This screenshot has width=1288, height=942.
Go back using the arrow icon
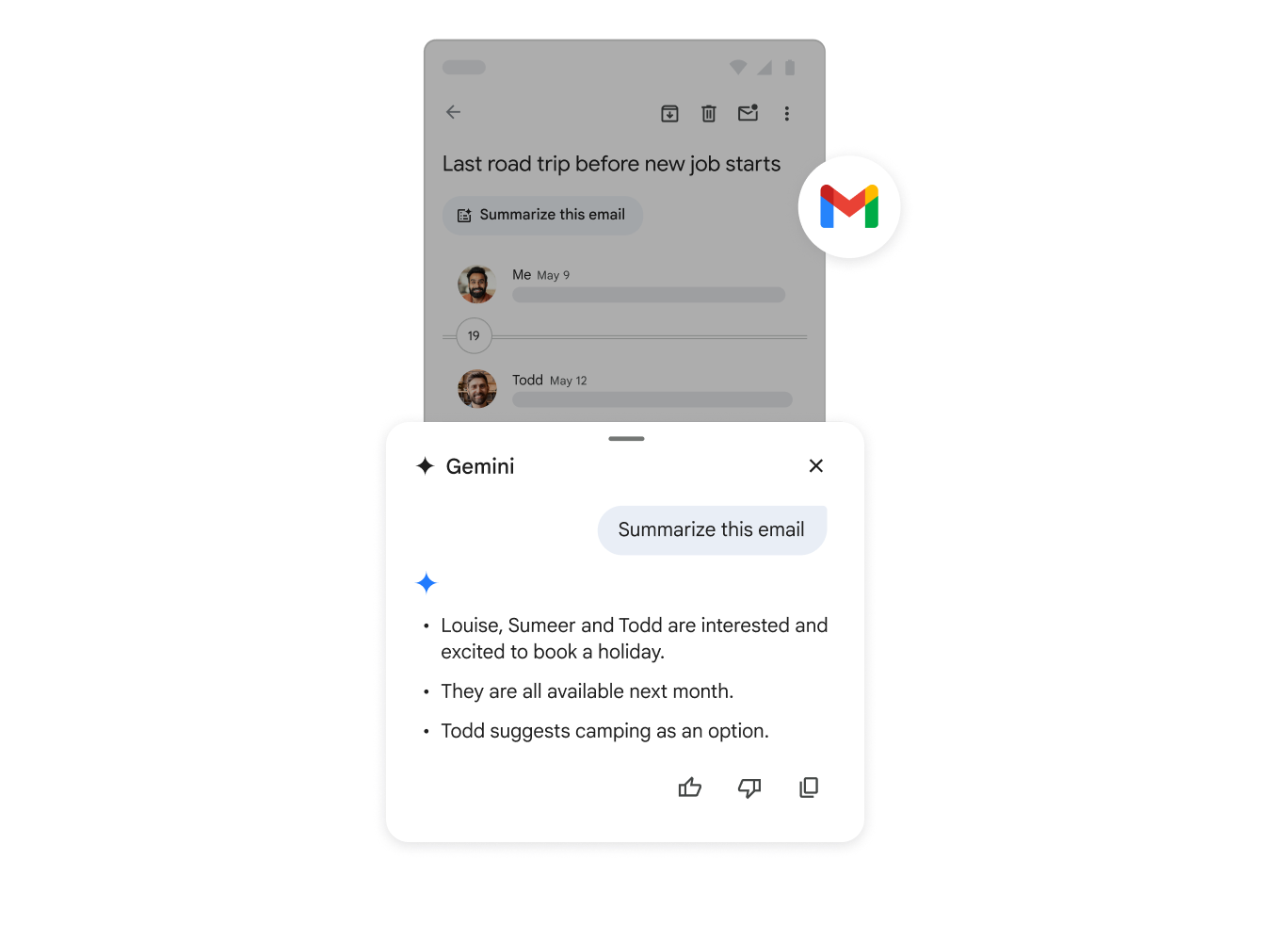point(453,112)
